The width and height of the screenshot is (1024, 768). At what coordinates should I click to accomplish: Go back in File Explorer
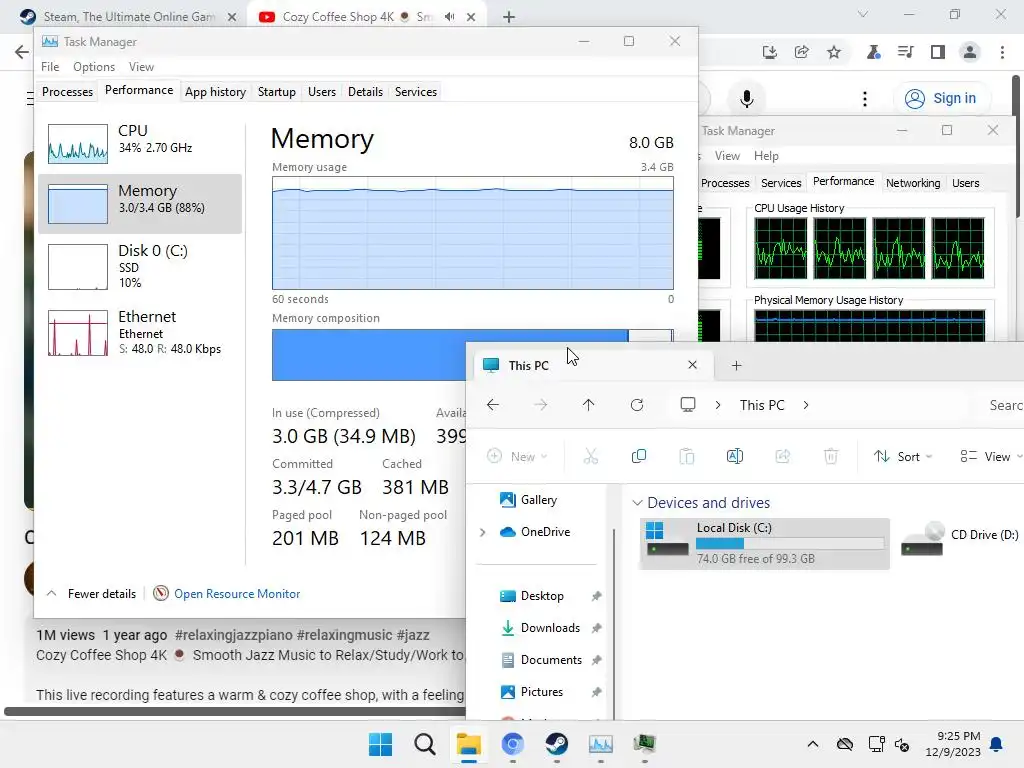point(493,405)
